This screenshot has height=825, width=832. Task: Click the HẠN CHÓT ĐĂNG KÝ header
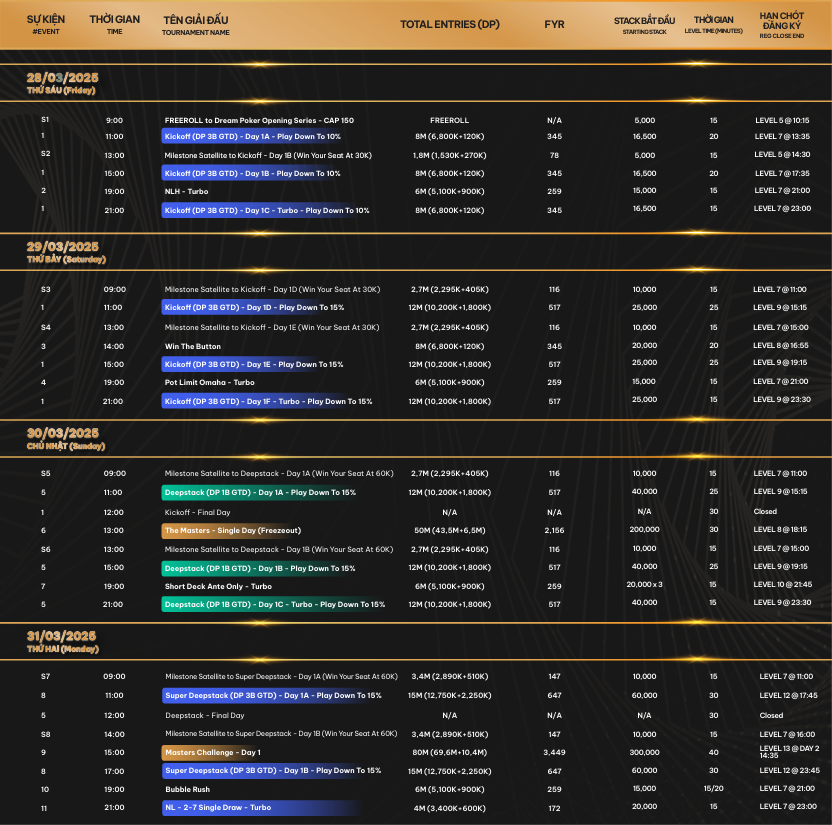click(782, 25)
